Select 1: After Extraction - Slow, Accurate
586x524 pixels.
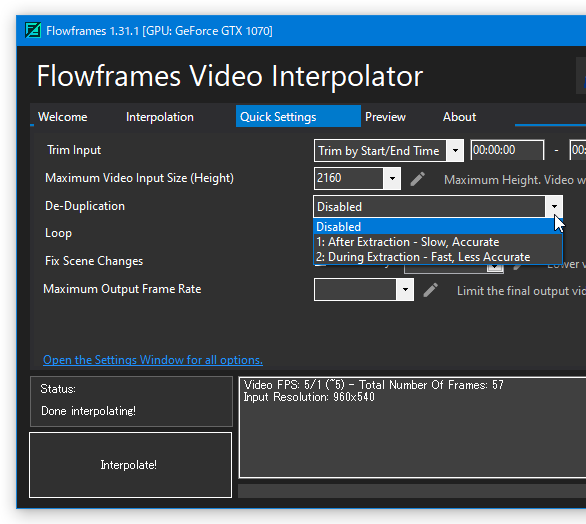(x=438, y=242)
